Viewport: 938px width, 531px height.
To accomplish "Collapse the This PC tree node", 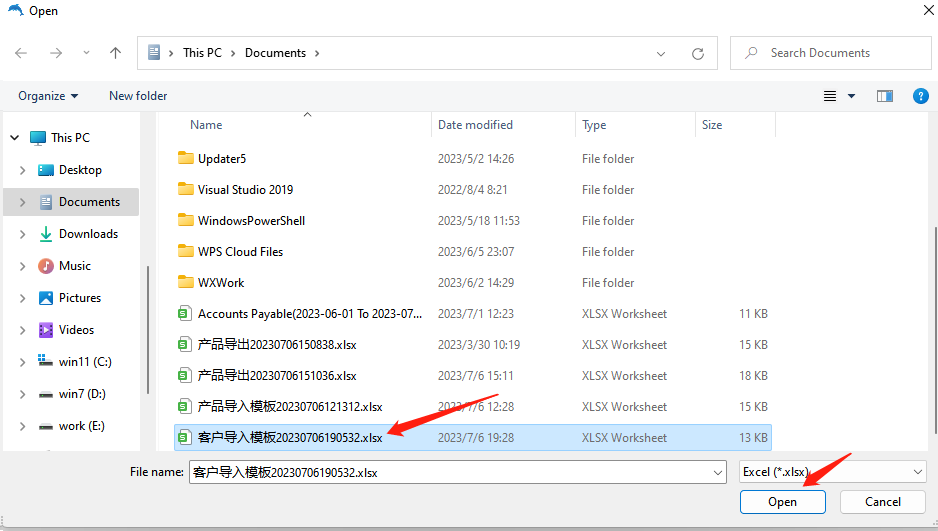I will 13,138.
